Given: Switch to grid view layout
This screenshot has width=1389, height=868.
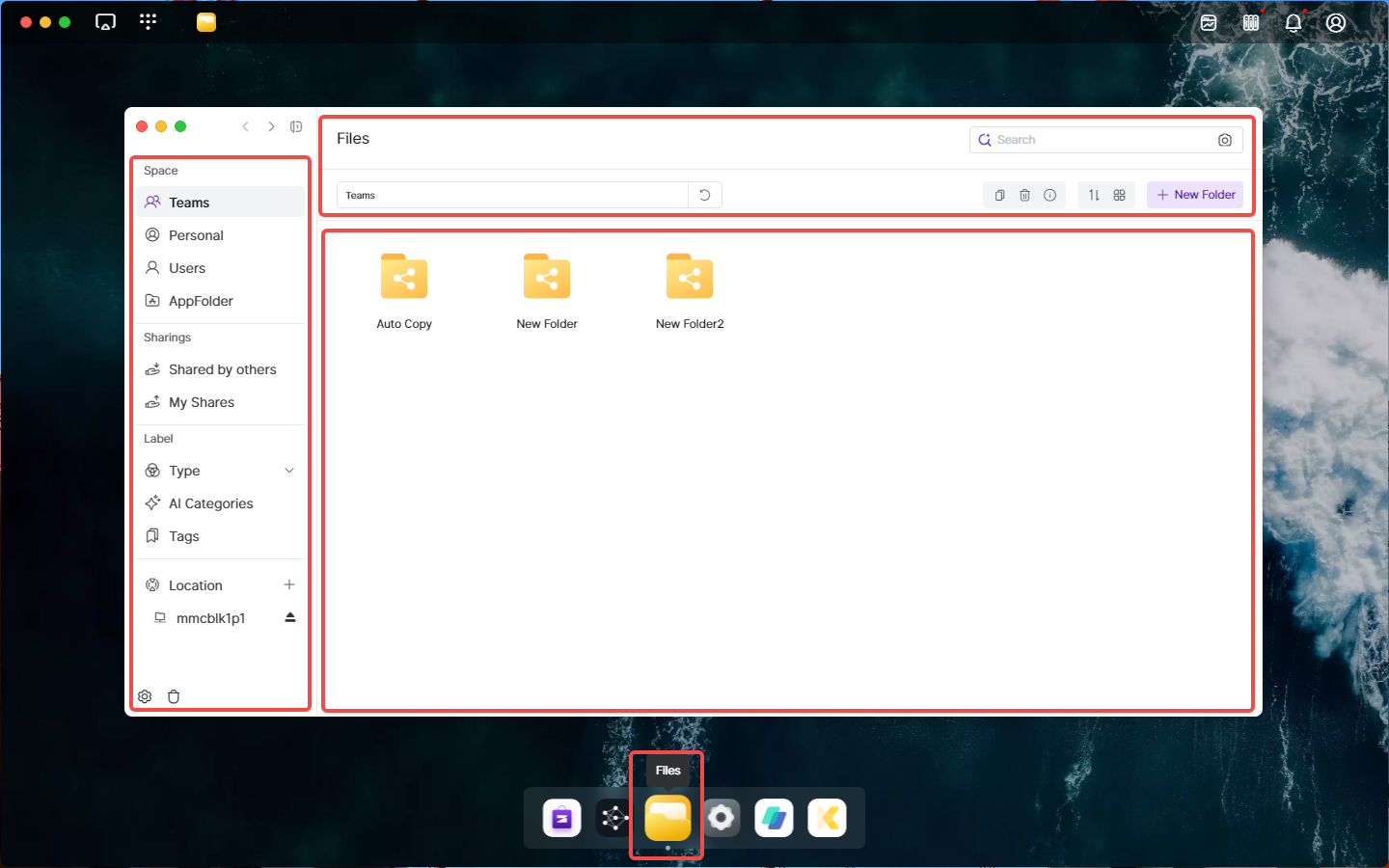Looking at the screenshot, I should tap(1119, 195).
